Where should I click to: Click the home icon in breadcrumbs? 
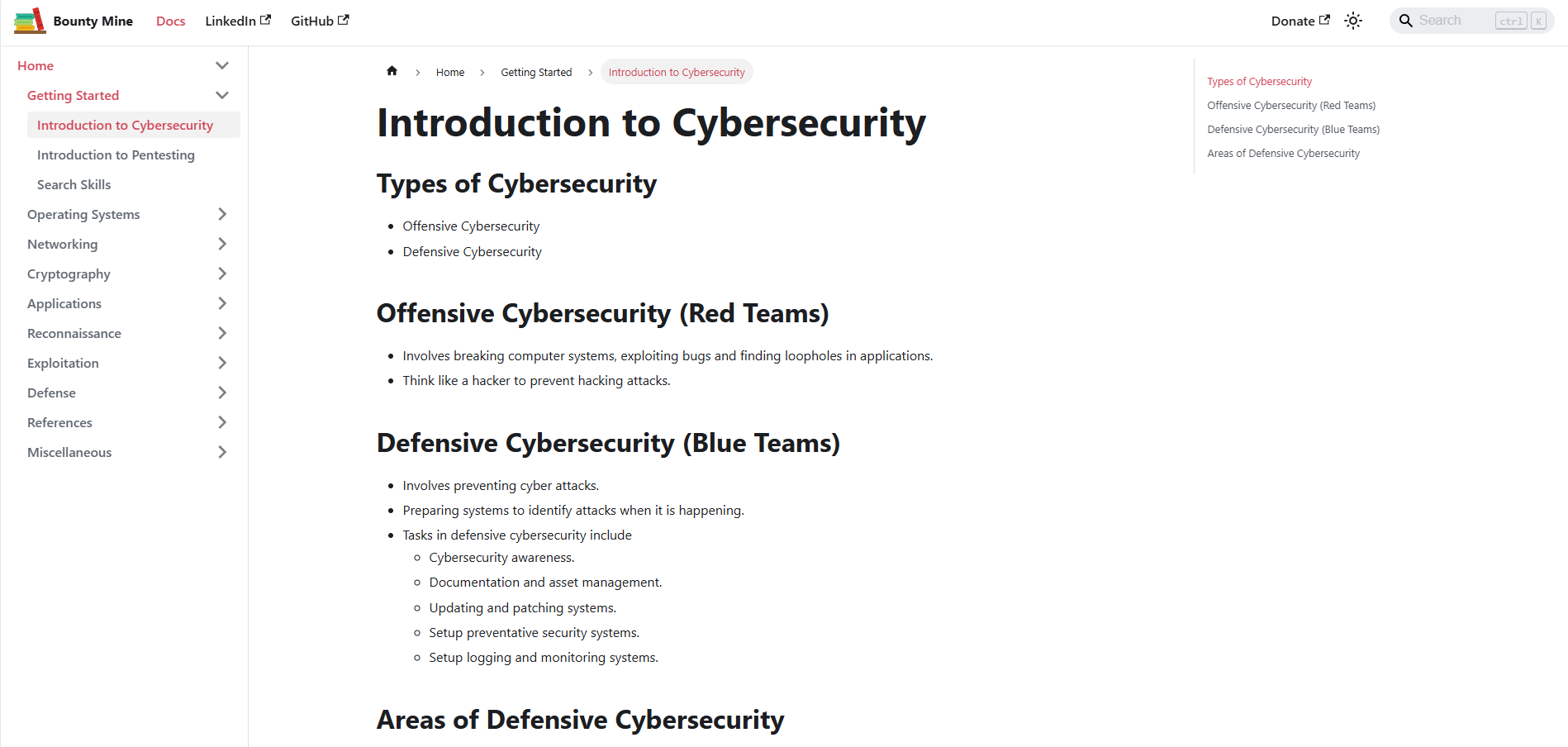[x=392, y=71]
